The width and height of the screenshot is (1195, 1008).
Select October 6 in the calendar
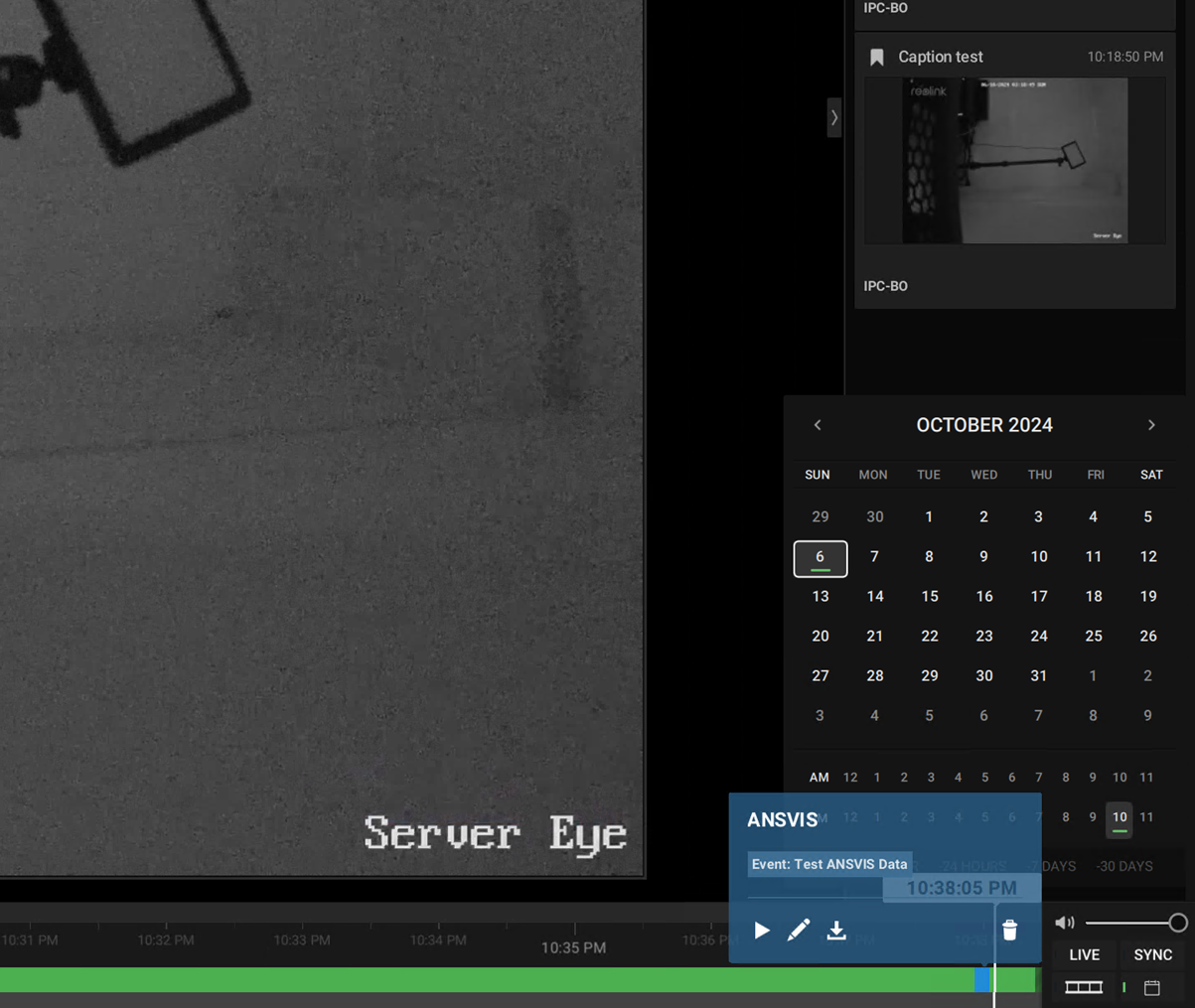coord(820,558)
